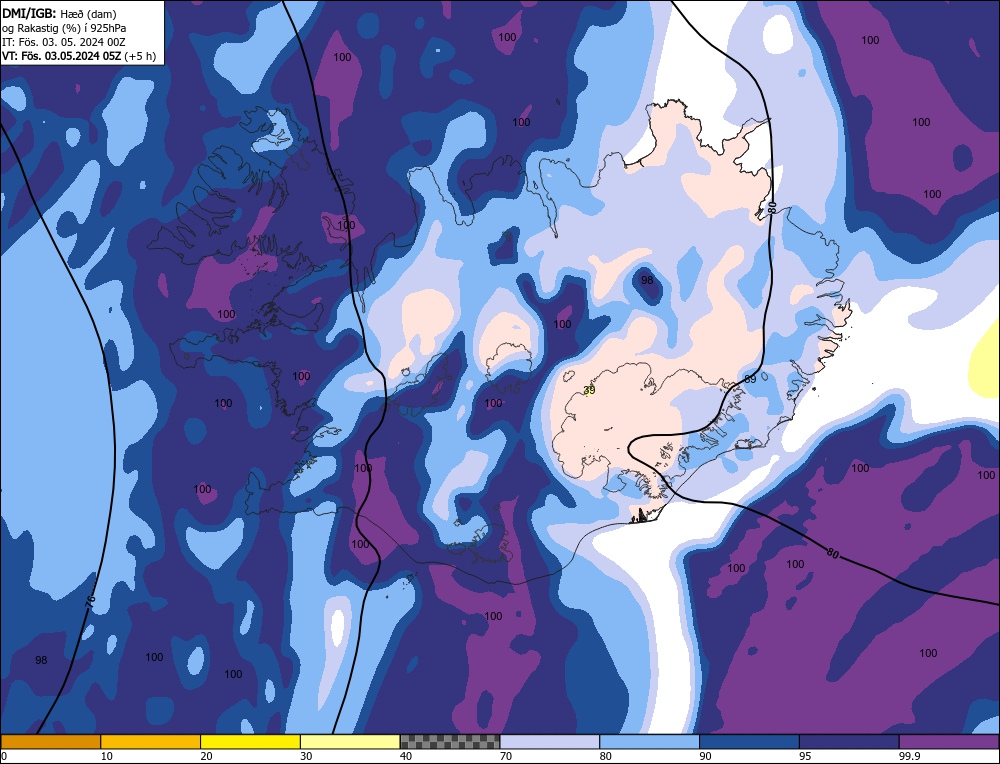The width and height of the screenshot is (1000, 764).
Task: Pick the pale lavender 70–80 legend swatch
Action: (x=550, y=742)
